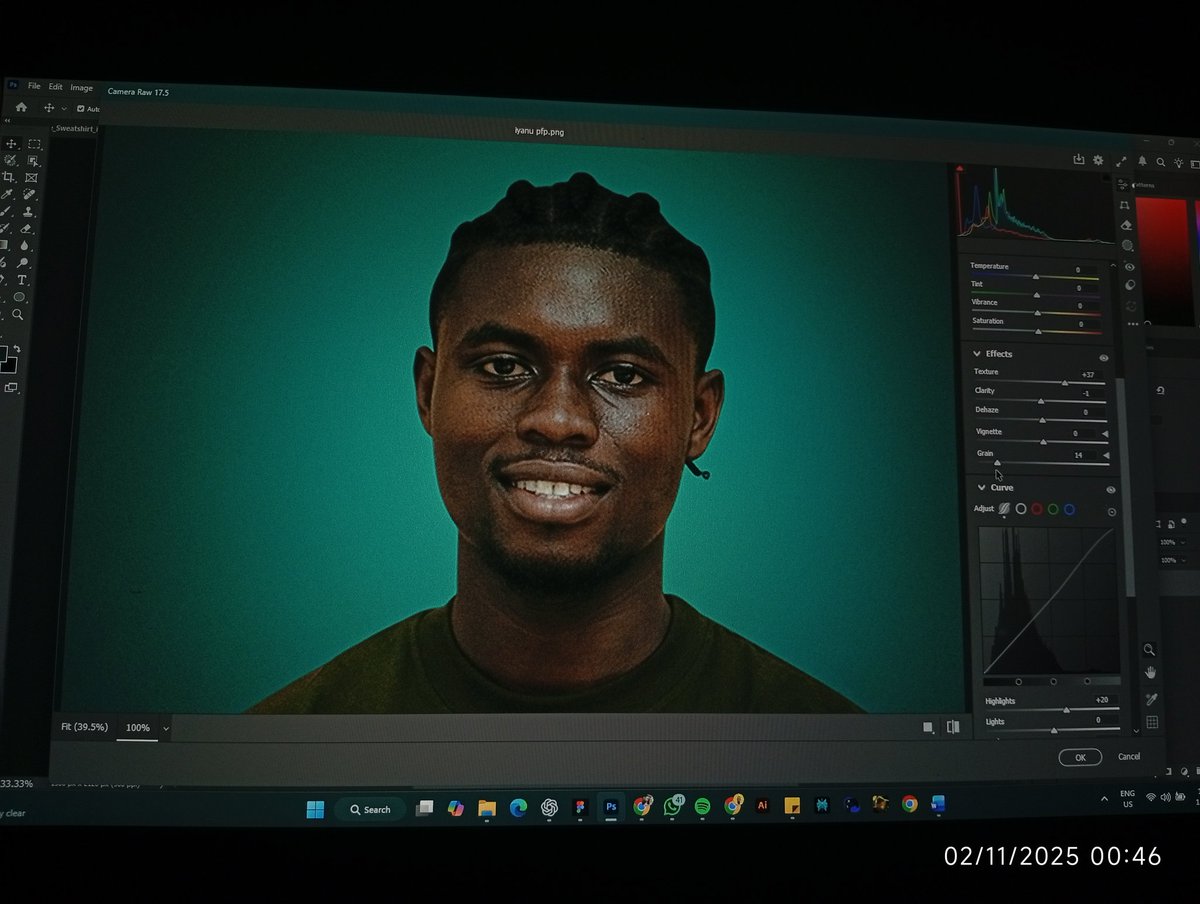This screenshot has height=904, width=1200.
Task: Open the zoom level dropdown arrow
Action: coord(165,729)
